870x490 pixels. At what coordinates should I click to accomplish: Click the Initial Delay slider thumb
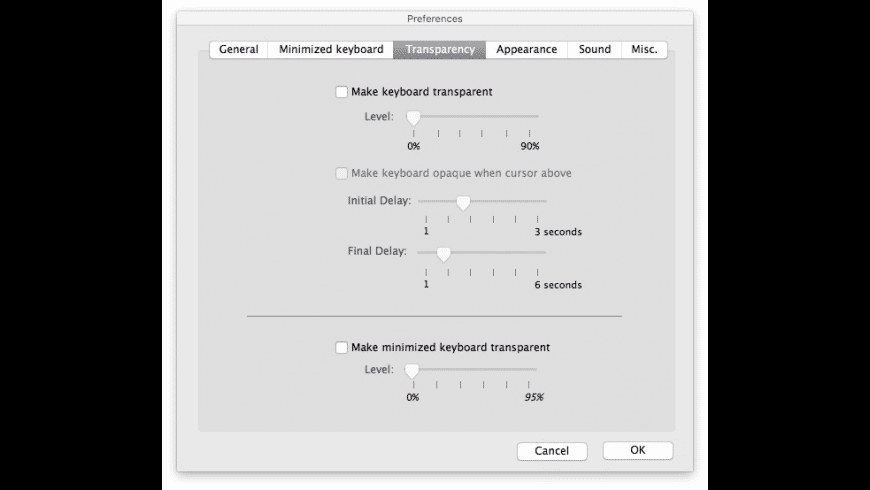click(x=463, y=202)
